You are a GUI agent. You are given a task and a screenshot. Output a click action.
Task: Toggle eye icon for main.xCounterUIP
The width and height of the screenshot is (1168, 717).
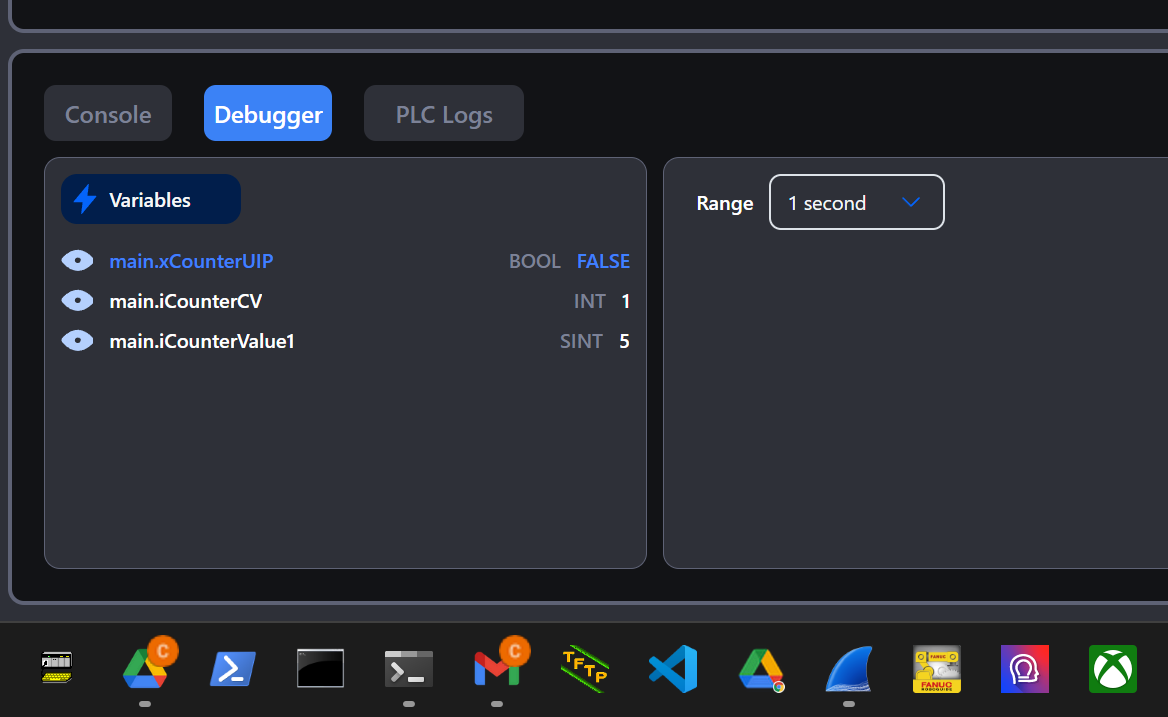point(77,261)
